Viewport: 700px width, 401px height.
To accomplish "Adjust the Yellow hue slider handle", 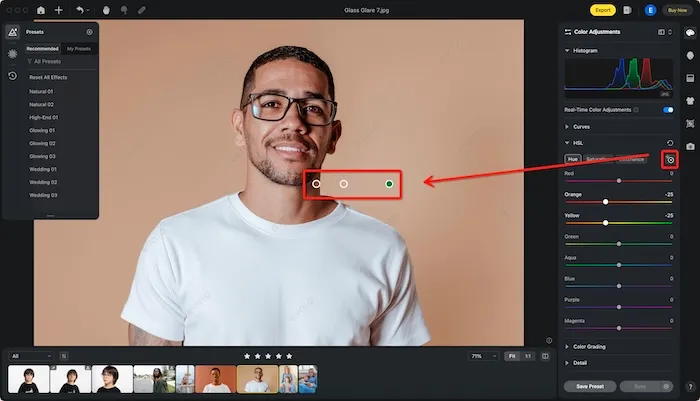I will pos(605,223).
